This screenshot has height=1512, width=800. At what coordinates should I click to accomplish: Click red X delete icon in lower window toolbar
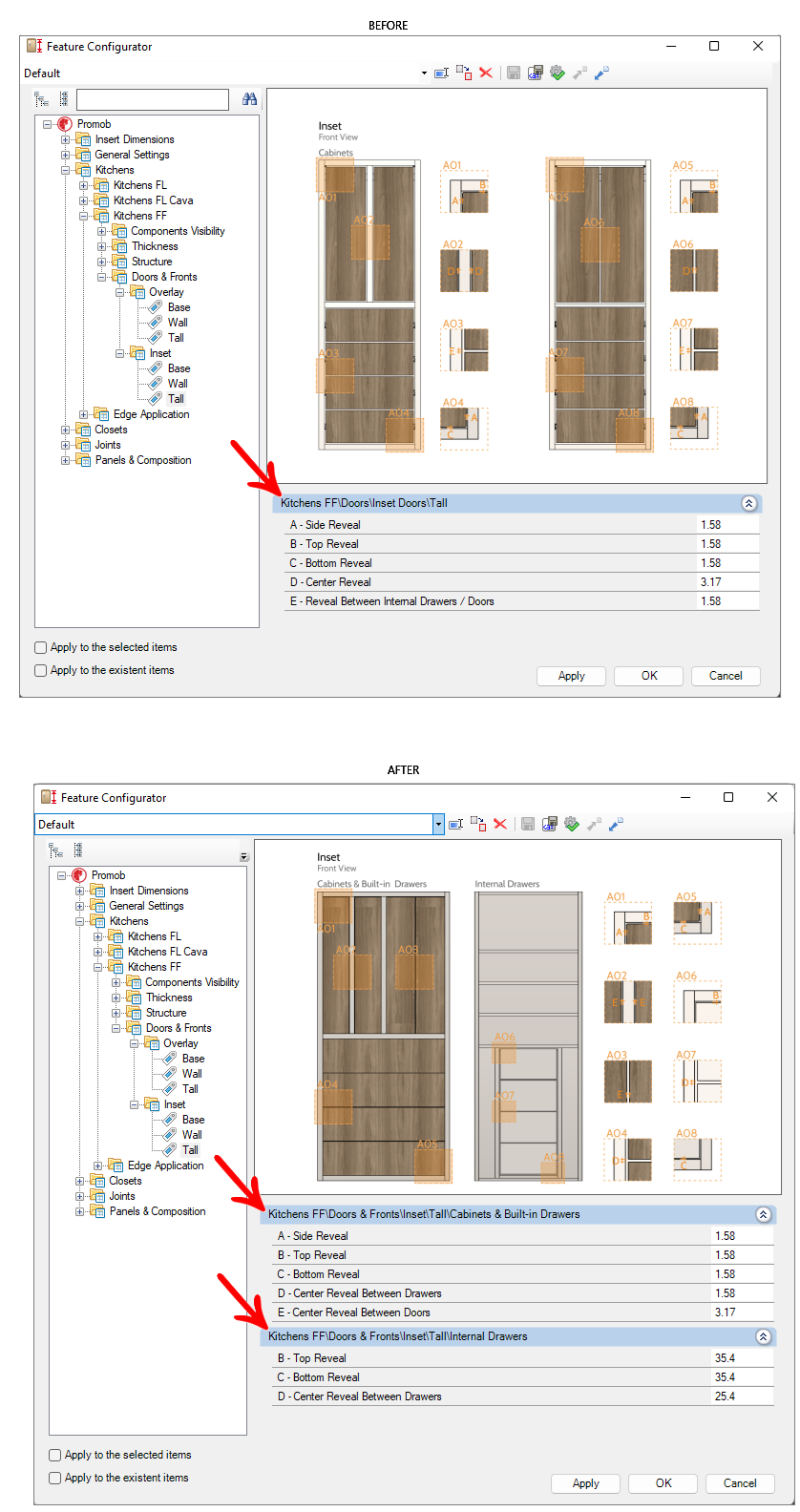point(500,824)
